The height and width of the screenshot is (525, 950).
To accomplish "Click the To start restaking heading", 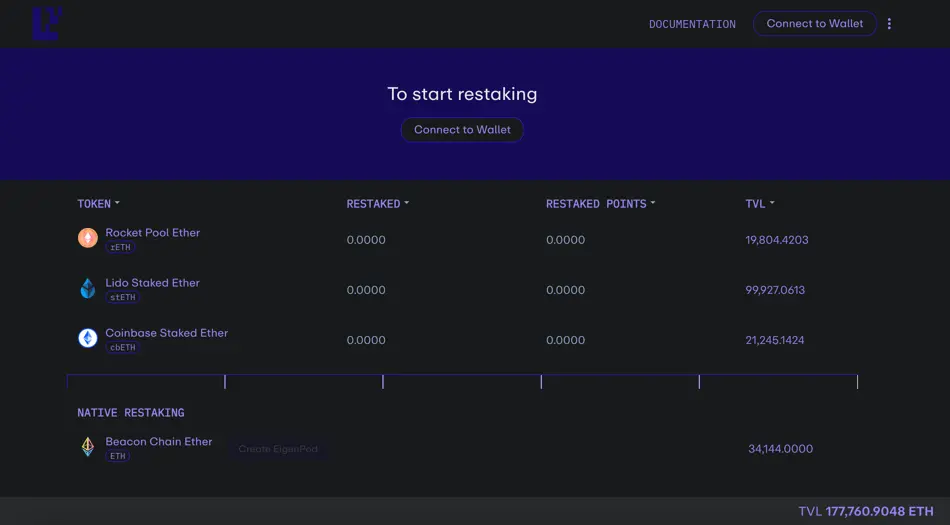I will coord(462,94).
